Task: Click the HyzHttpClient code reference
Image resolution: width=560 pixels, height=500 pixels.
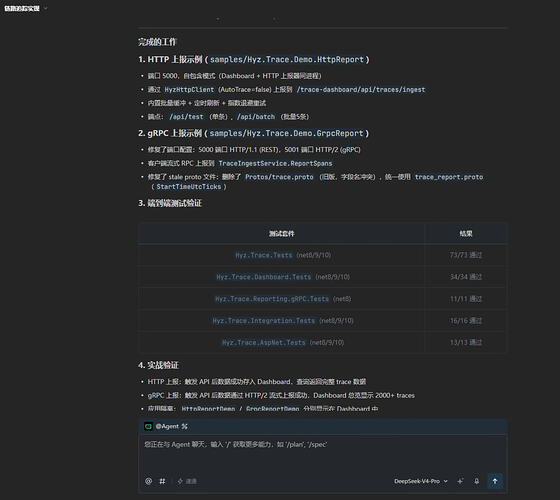Action: coord(189,90)
